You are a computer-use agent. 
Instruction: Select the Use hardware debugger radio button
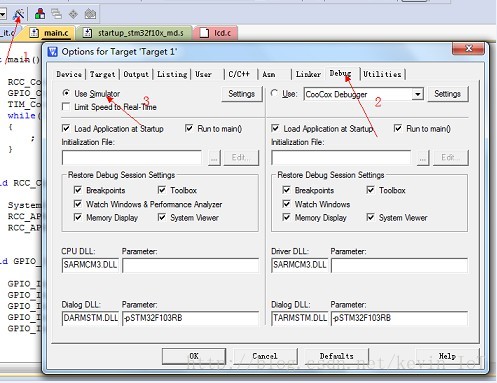tap(274, 93)
